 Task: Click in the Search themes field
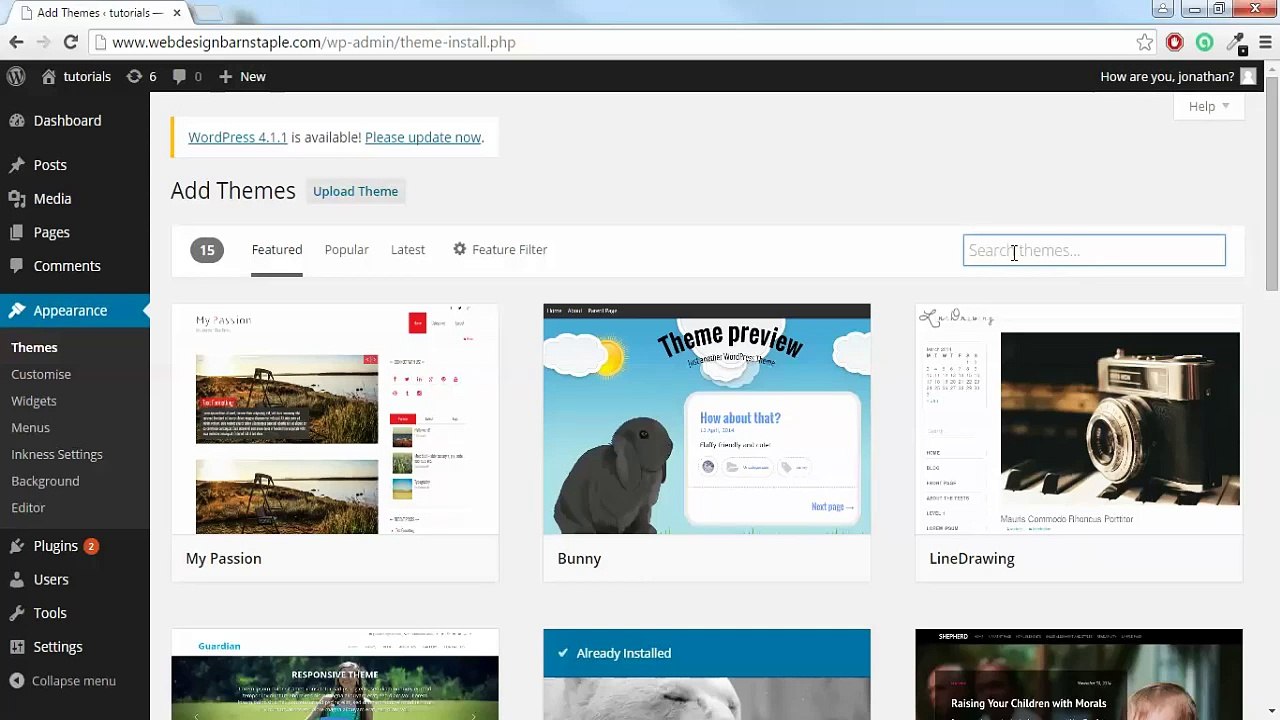coord(1094,250)
